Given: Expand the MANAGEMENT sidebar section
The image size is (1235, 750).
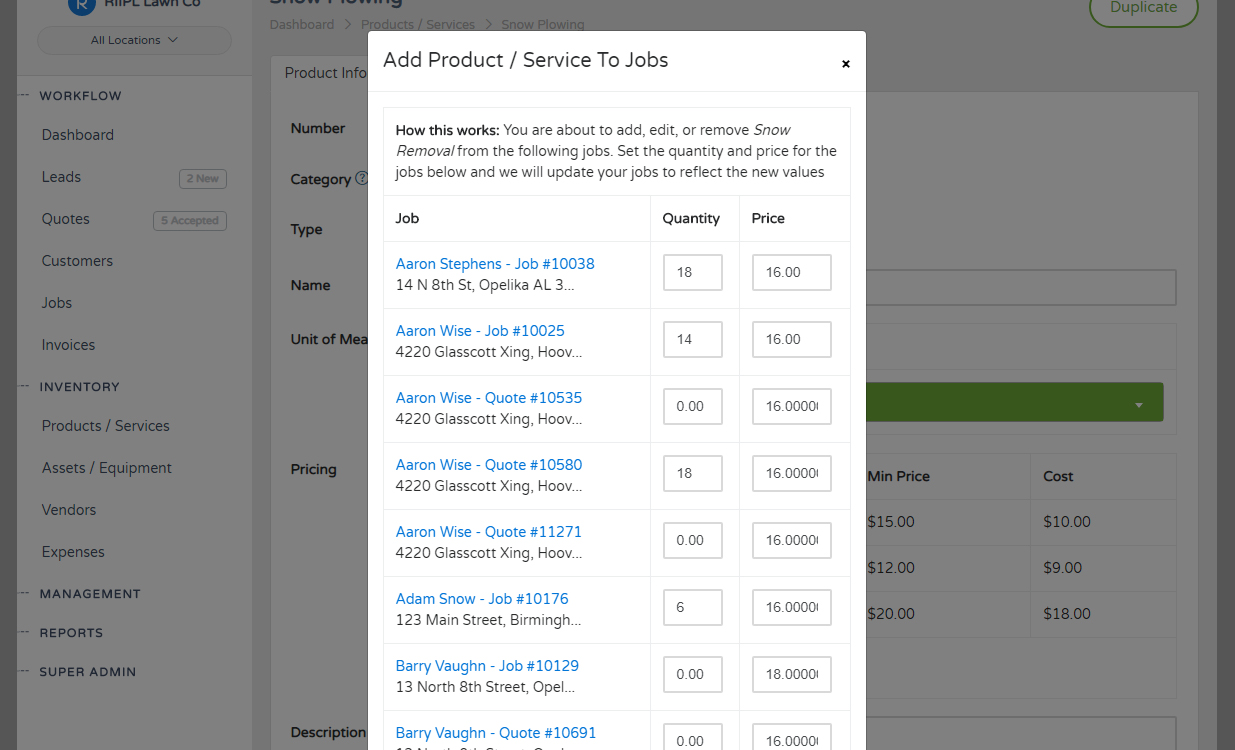Looking at the screenshot, I should [90, 593].
